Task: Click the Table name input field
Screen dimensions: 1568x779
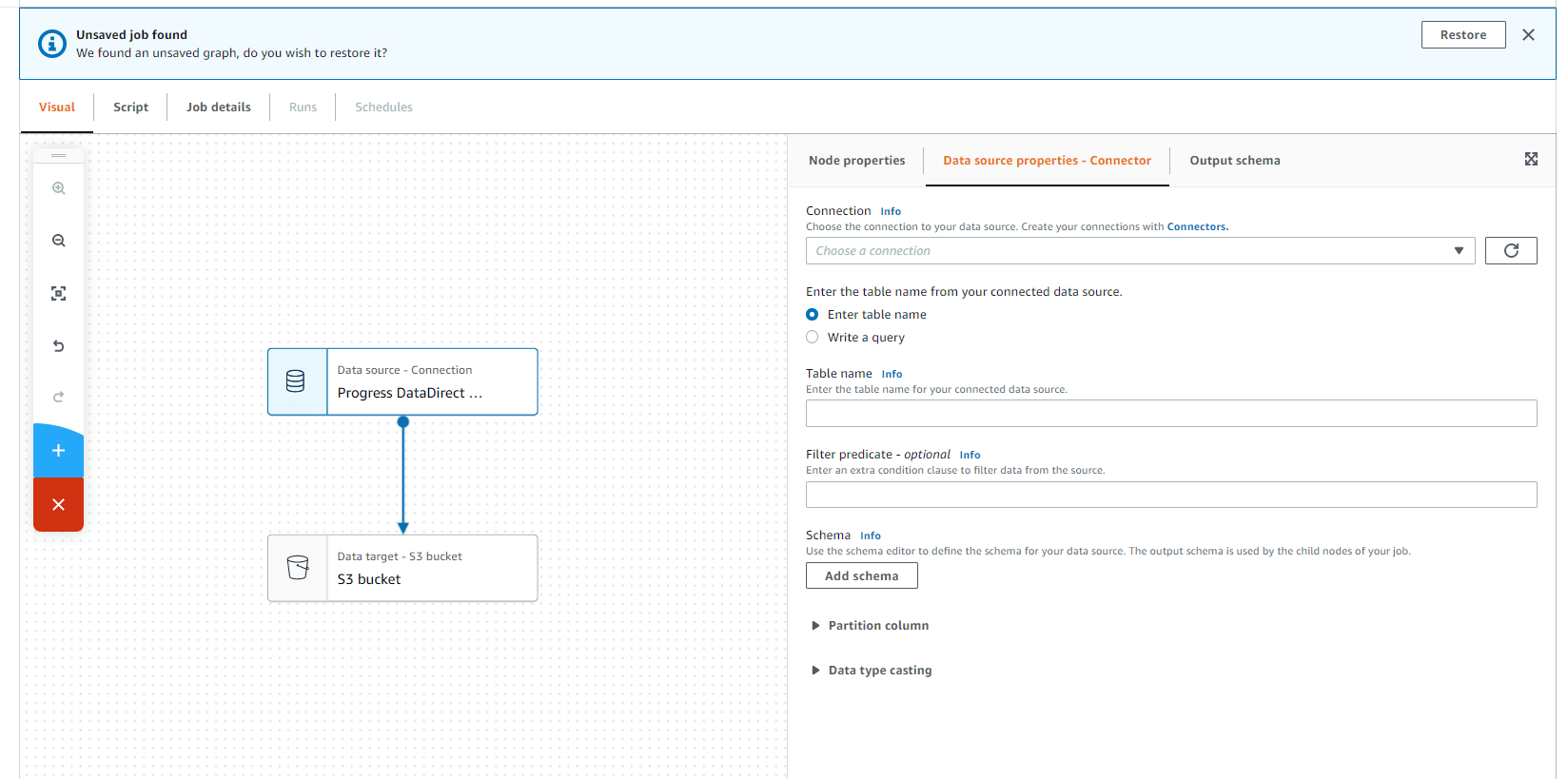Action: coord(1170,414)
